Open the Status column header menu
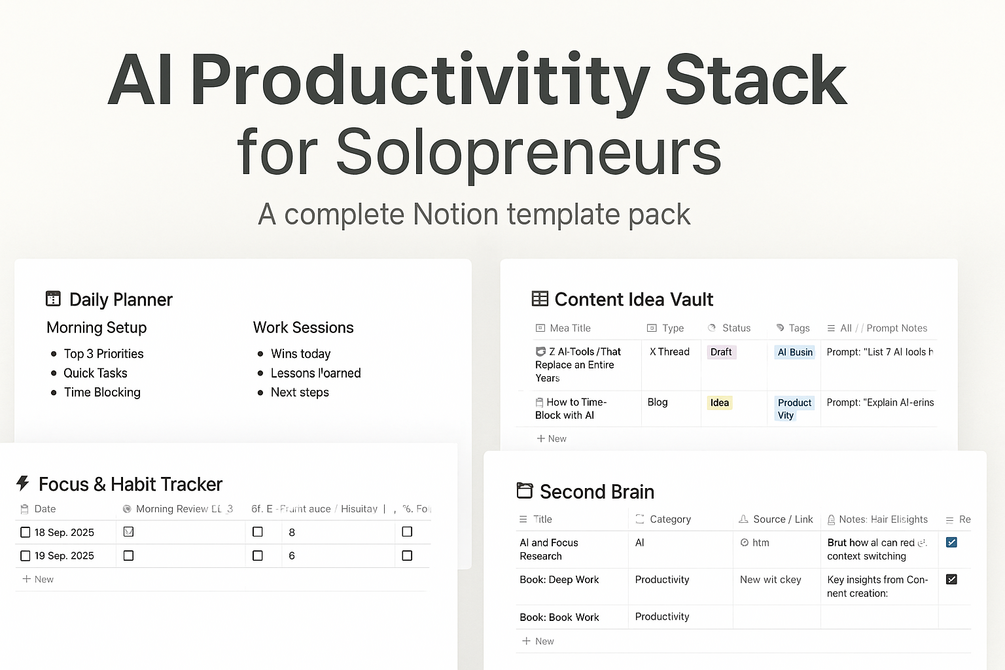This screenshot has width=1005, height=670. (x=735, y=328)
